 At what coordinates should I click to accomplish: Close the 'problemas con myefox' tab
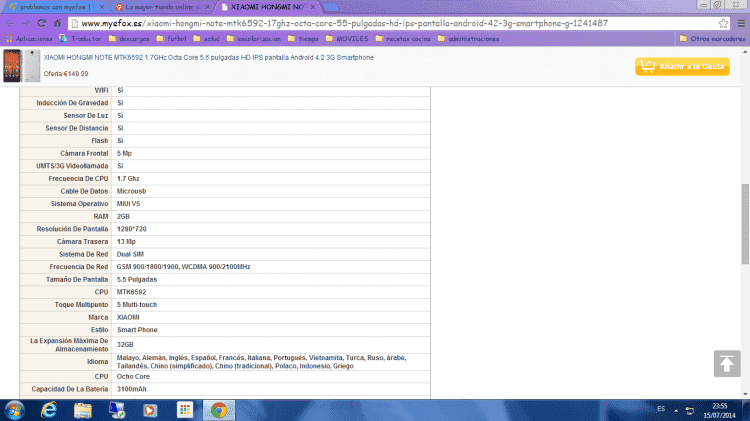click(101, 7)
